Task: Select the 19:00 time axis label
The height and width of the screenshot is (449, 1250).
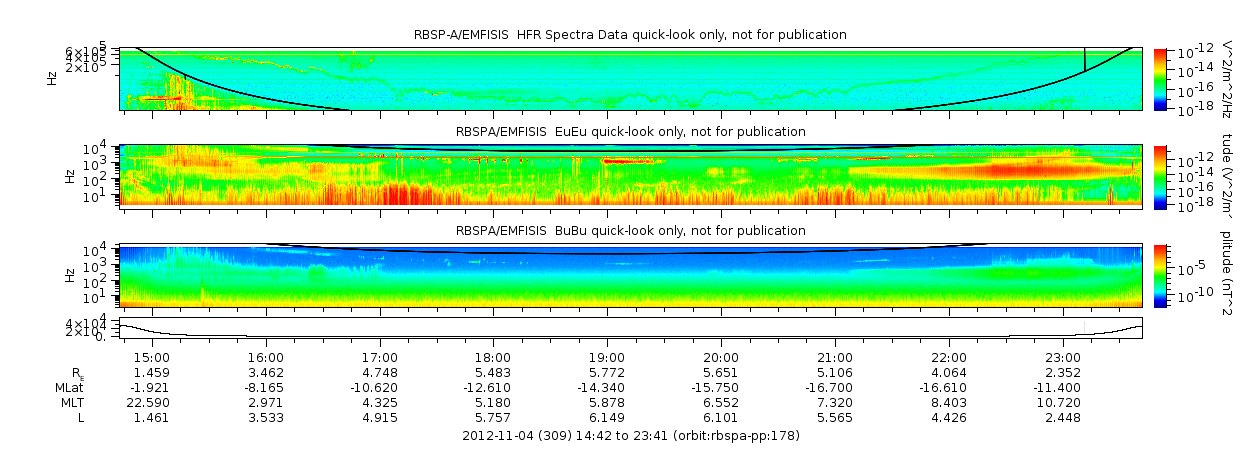Action: tap(607, 357)
